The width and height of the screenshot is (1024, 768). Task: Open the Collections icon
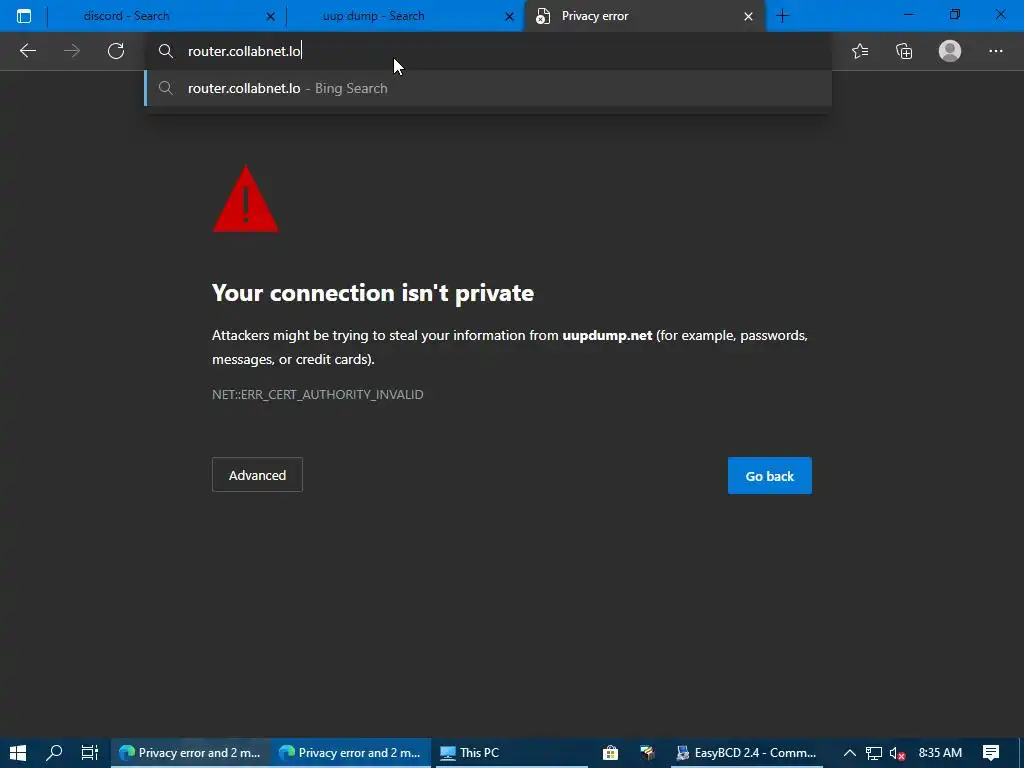(x=904, y=51)
